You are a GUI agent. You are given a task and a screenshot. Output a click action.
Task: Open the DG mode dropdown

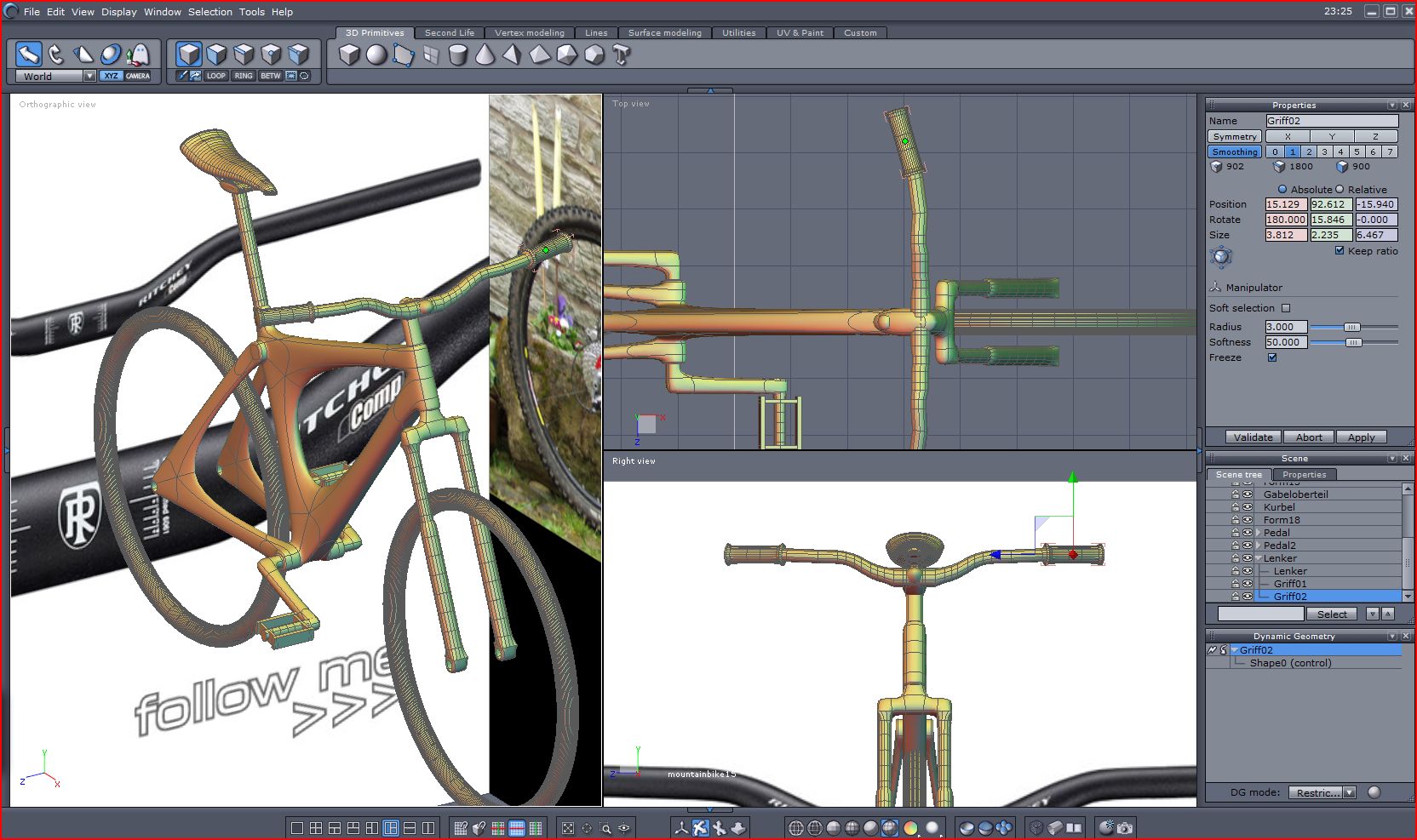(1349, 792)
